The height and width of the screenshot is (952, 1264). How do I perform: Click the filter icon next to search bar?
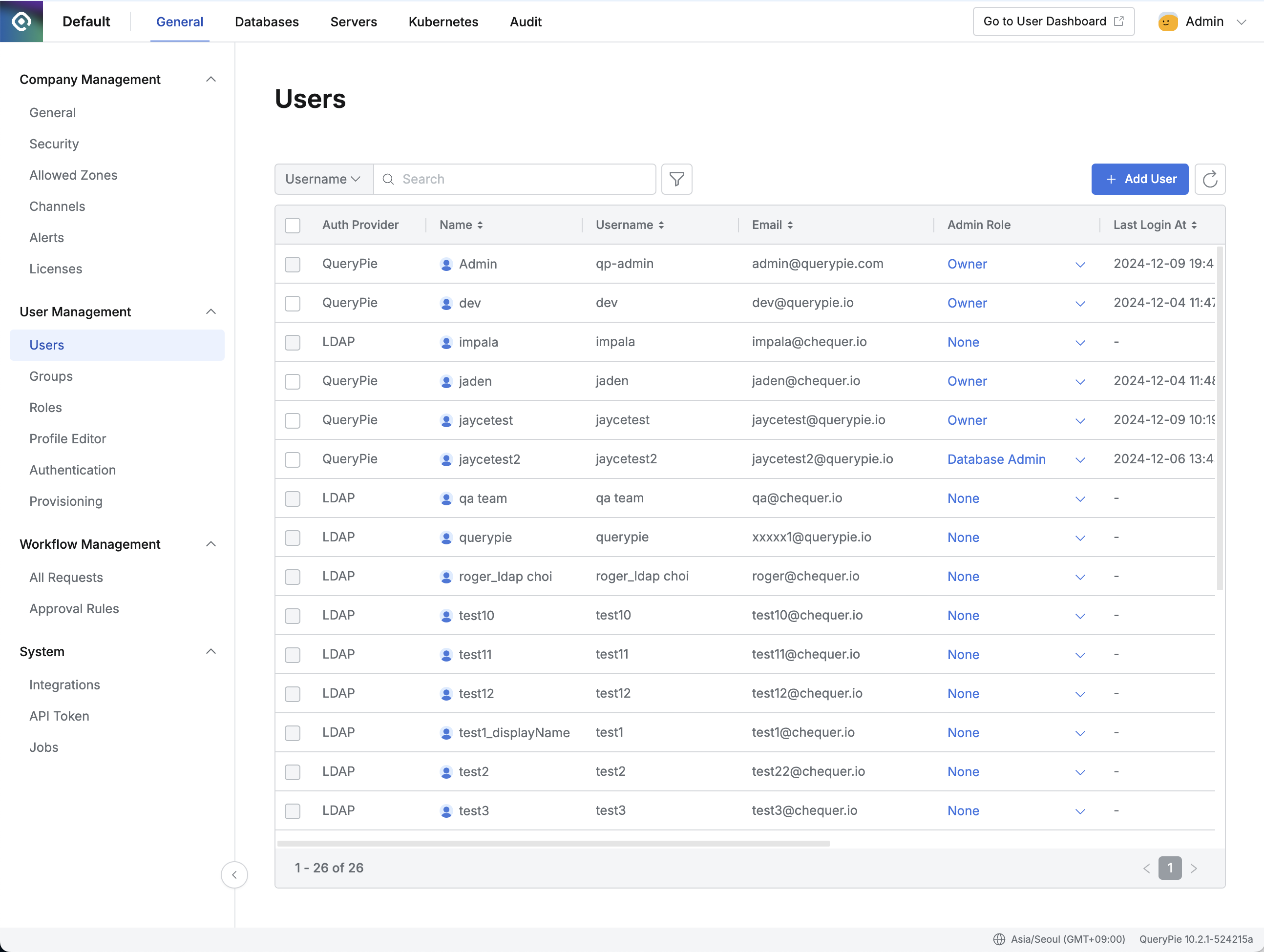point(677,179)
